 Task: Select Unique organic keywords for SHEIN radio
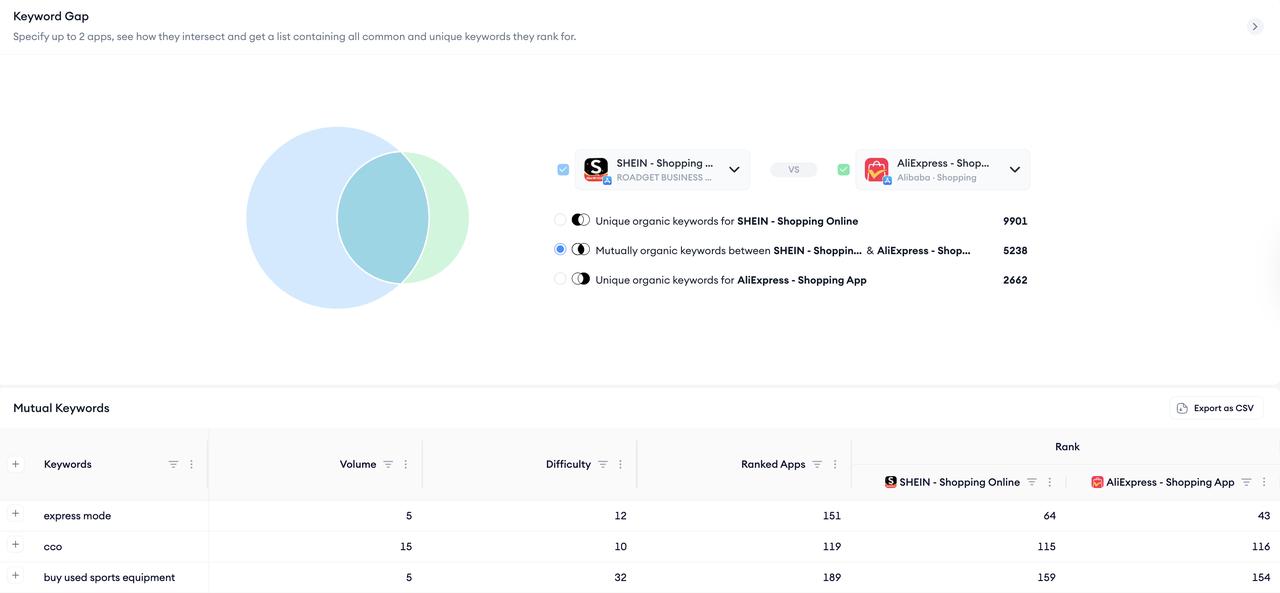[x=560, y=220]
